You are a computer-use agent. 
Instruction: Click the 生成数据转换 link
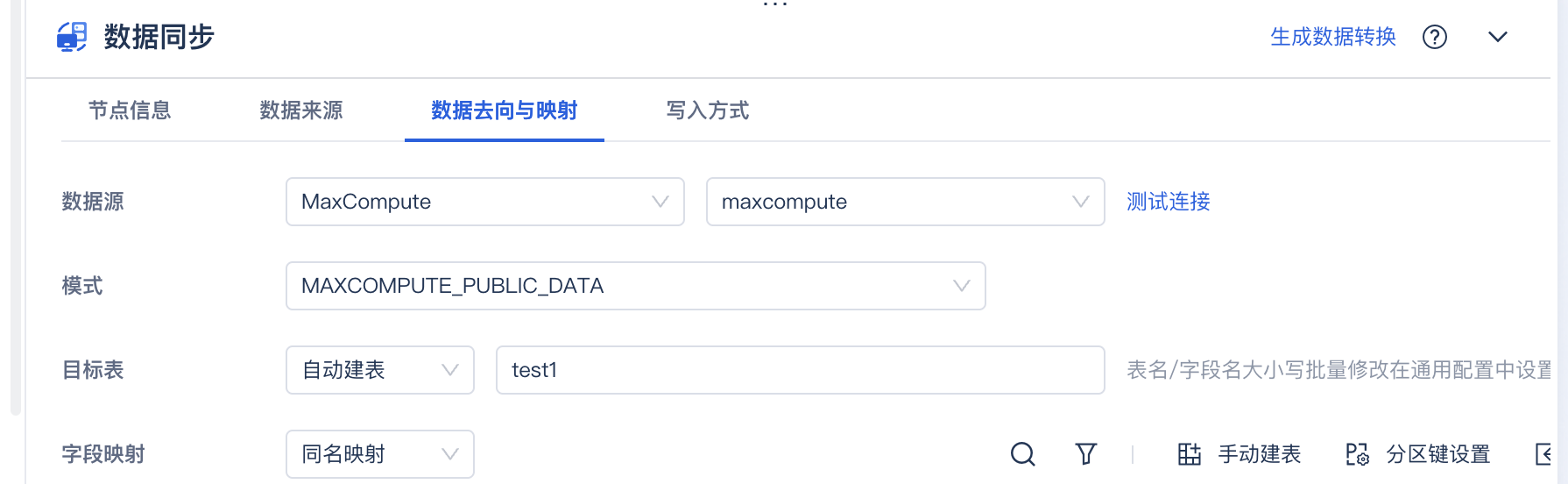coord(1332,37)
